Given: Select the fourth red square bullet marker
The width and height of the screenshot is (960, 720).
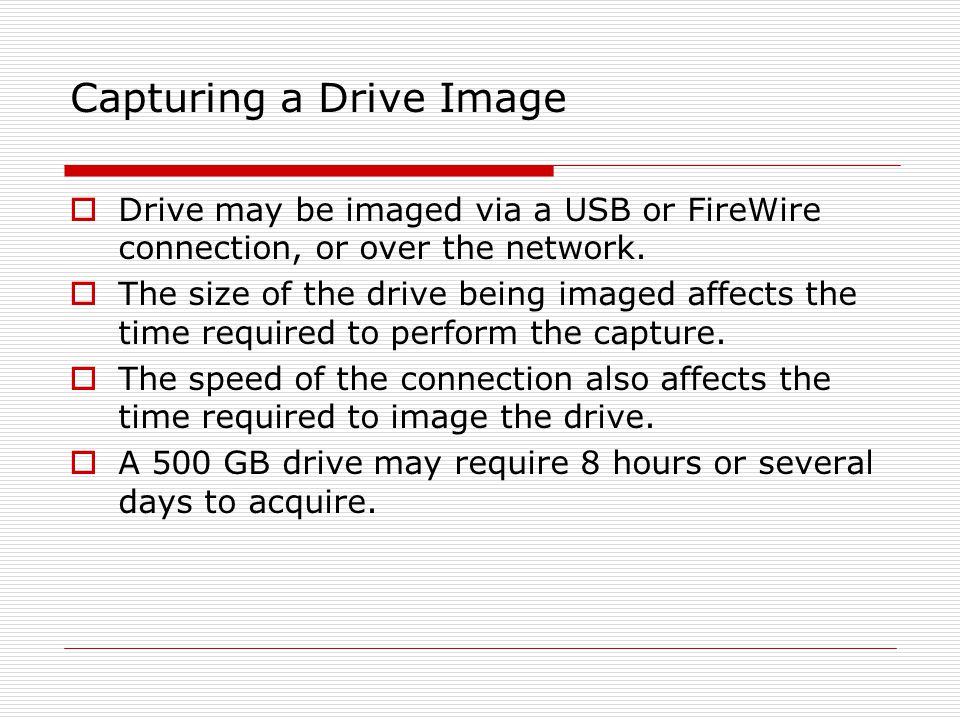Looking at the screenshot, I should (84, 463).
